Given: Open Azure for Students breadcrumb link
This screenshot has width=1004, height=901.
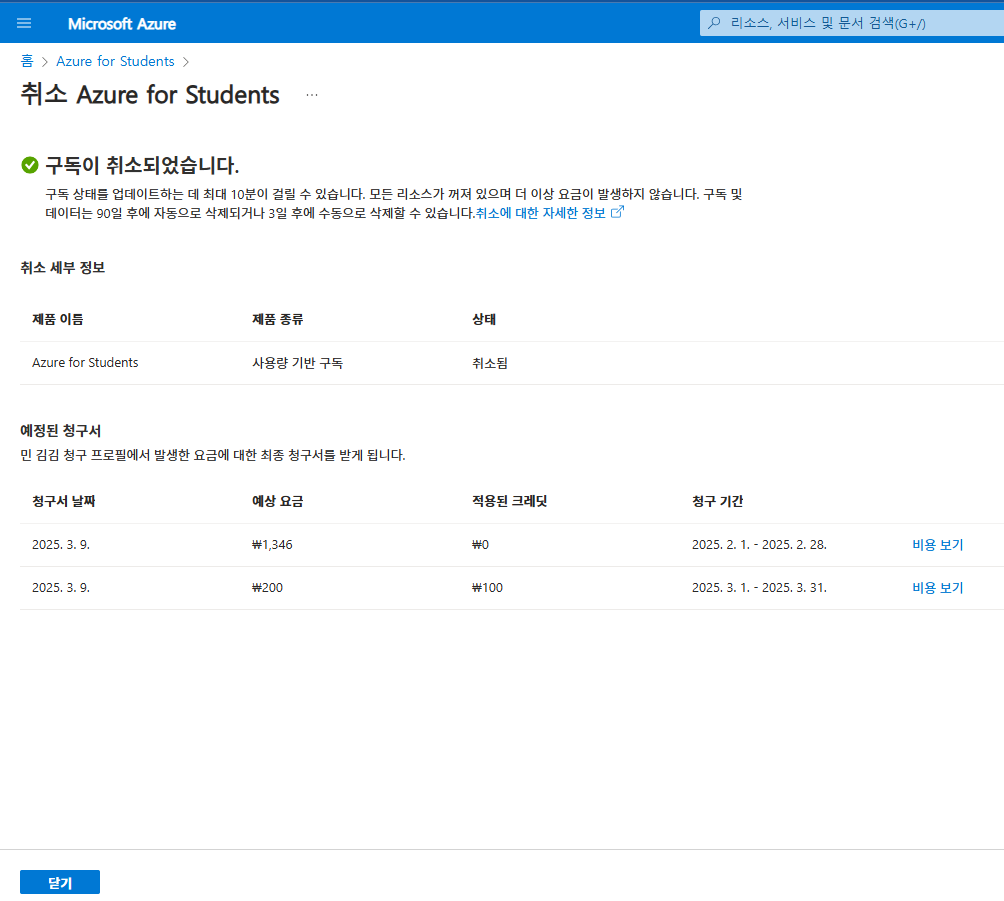Looking at the screenshot, I should click(115, 61).
